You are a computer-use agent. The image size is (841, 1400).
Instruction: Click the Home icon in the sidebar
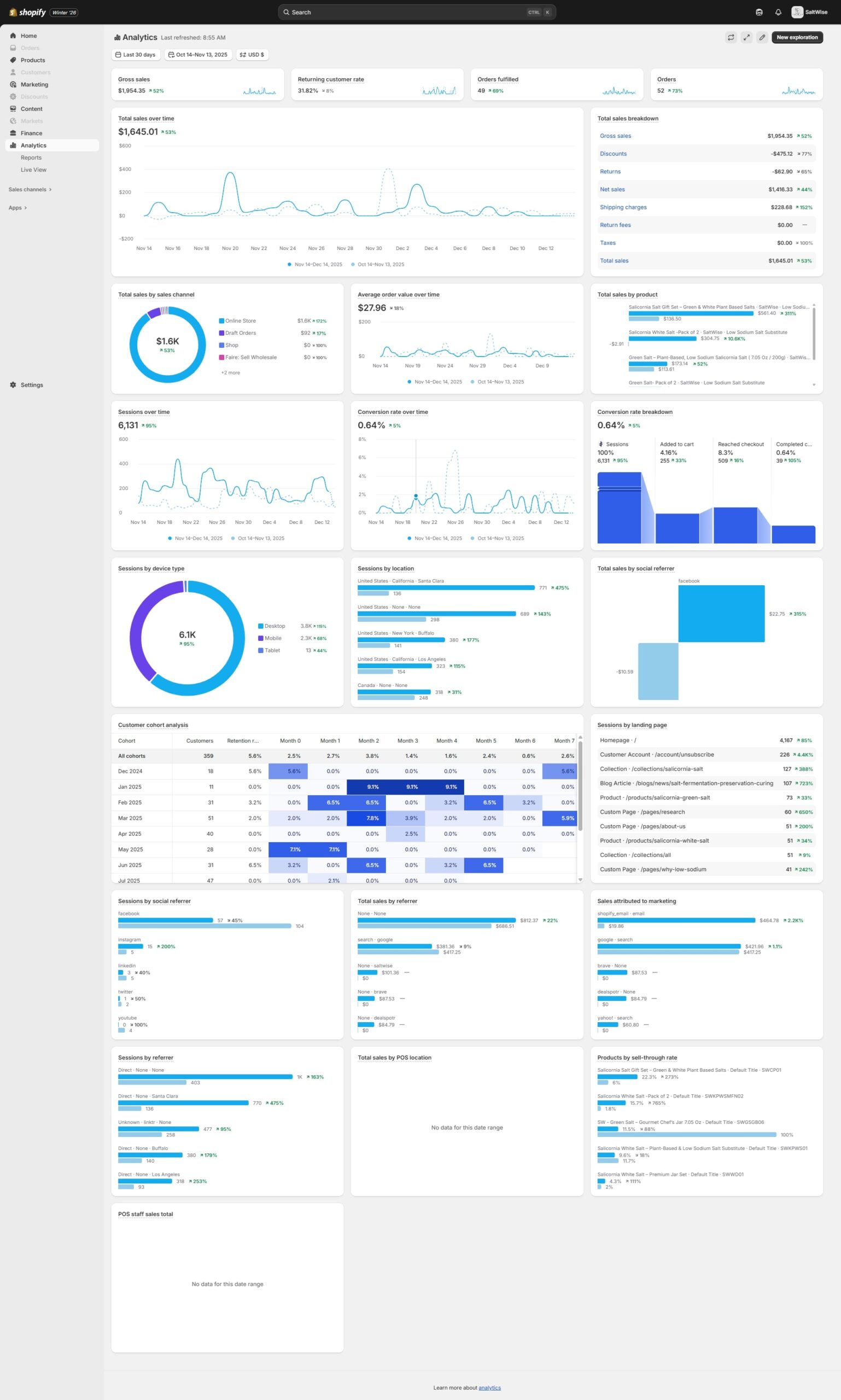pyautogui.click(x=13, y=36)
